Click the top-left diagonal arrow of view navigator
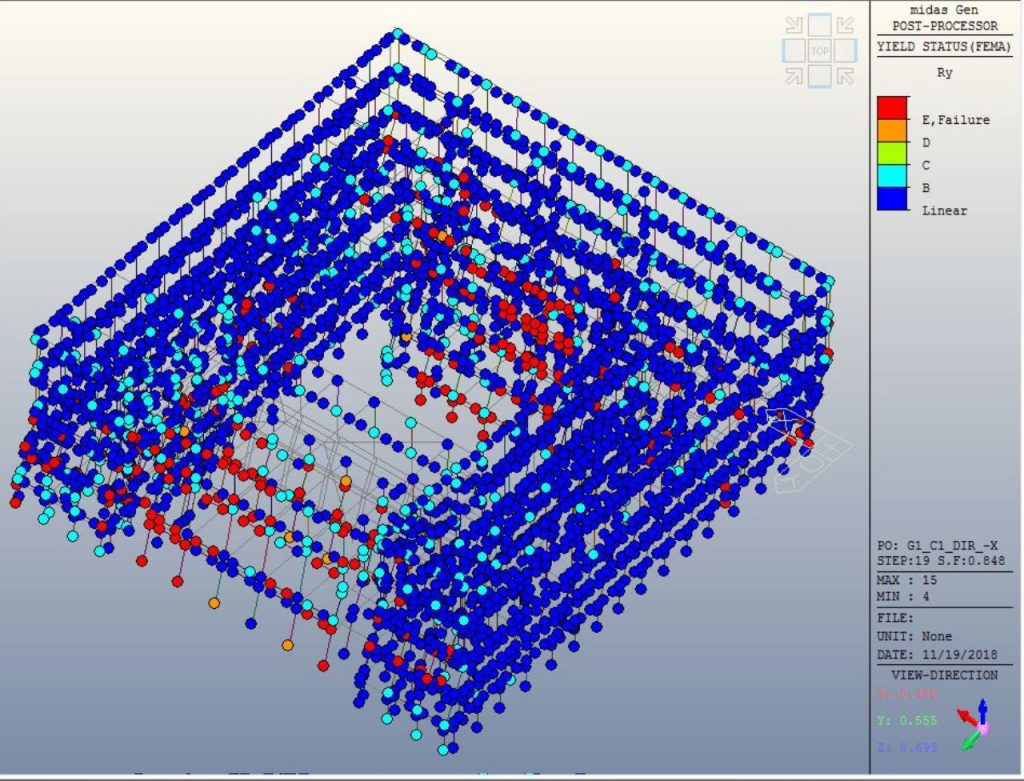The image size is (1024, 781). coord(796,26)
